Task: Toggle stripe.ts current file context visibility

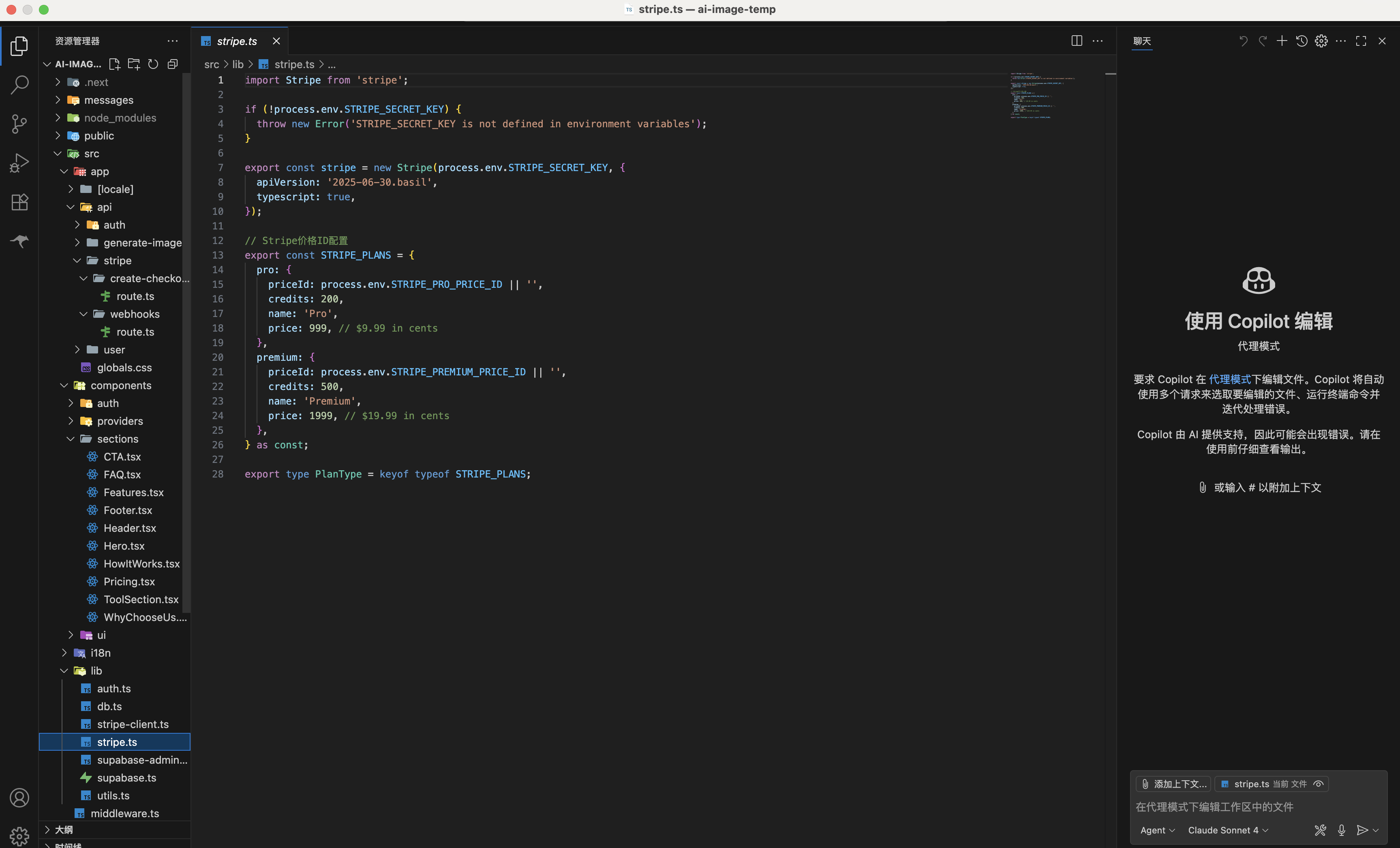Action: (x=1318, y=784)
